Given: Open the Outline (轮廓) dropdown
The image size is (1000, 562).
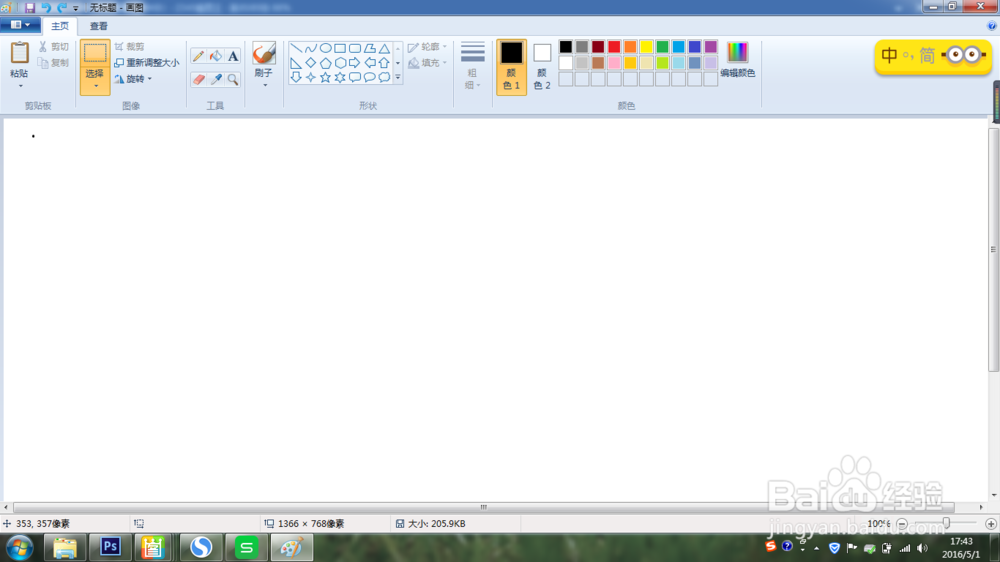Looking at the screenshot, I should tap(427, 47).
